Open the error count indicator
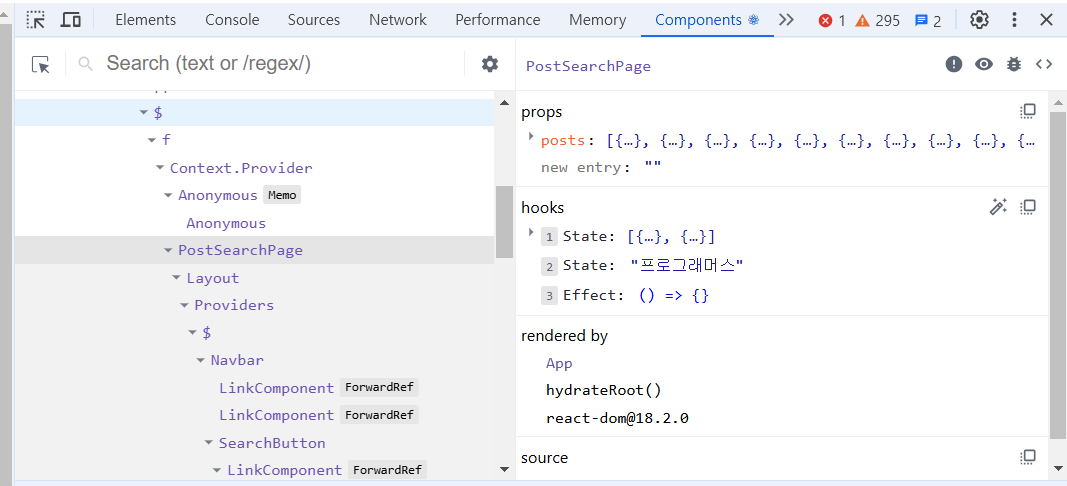This screenshot has height=486, width=1067. (x=832, y=21)
